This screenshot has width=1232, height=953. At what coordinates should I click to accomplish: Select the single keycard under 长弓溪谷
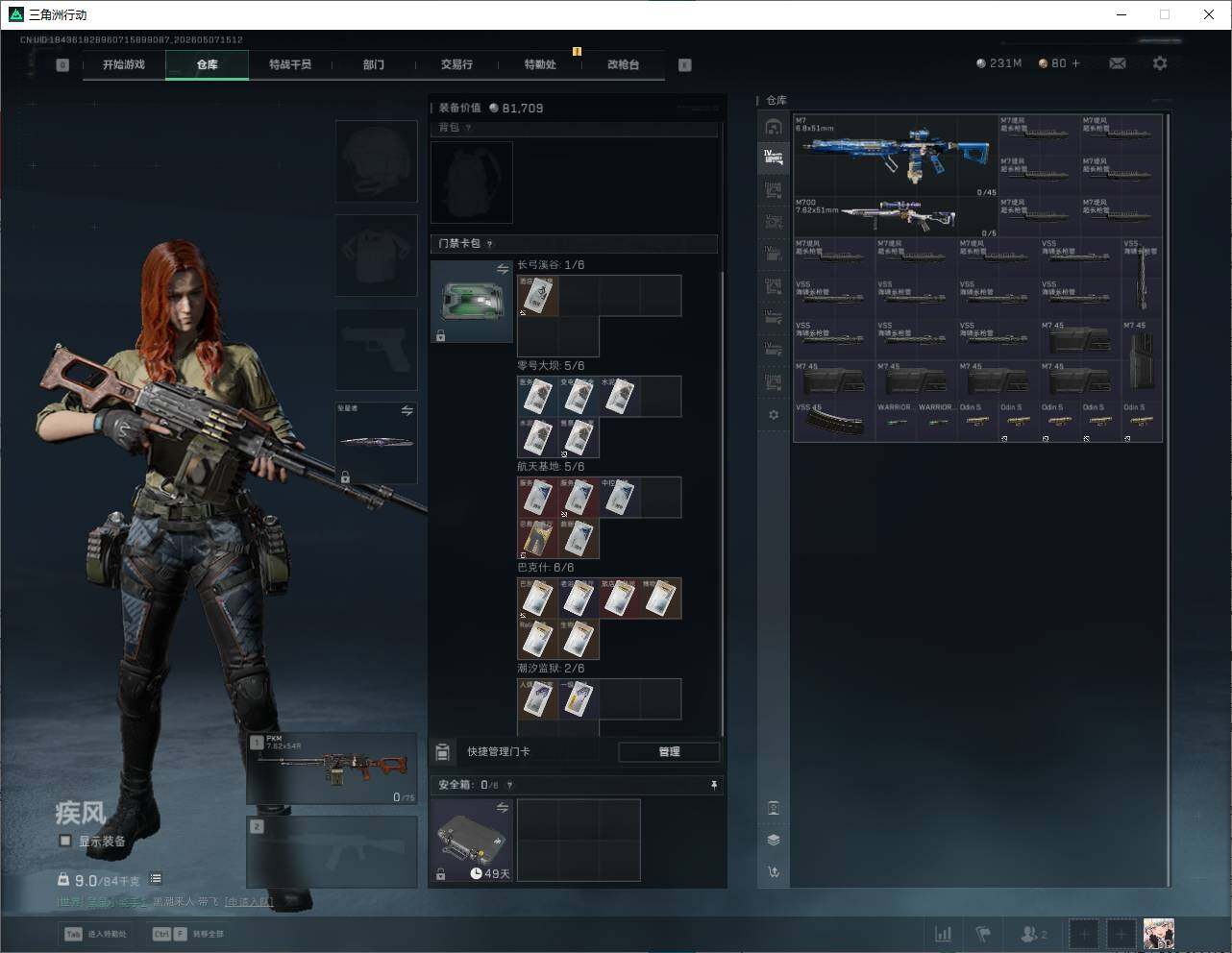pos(538,296)
